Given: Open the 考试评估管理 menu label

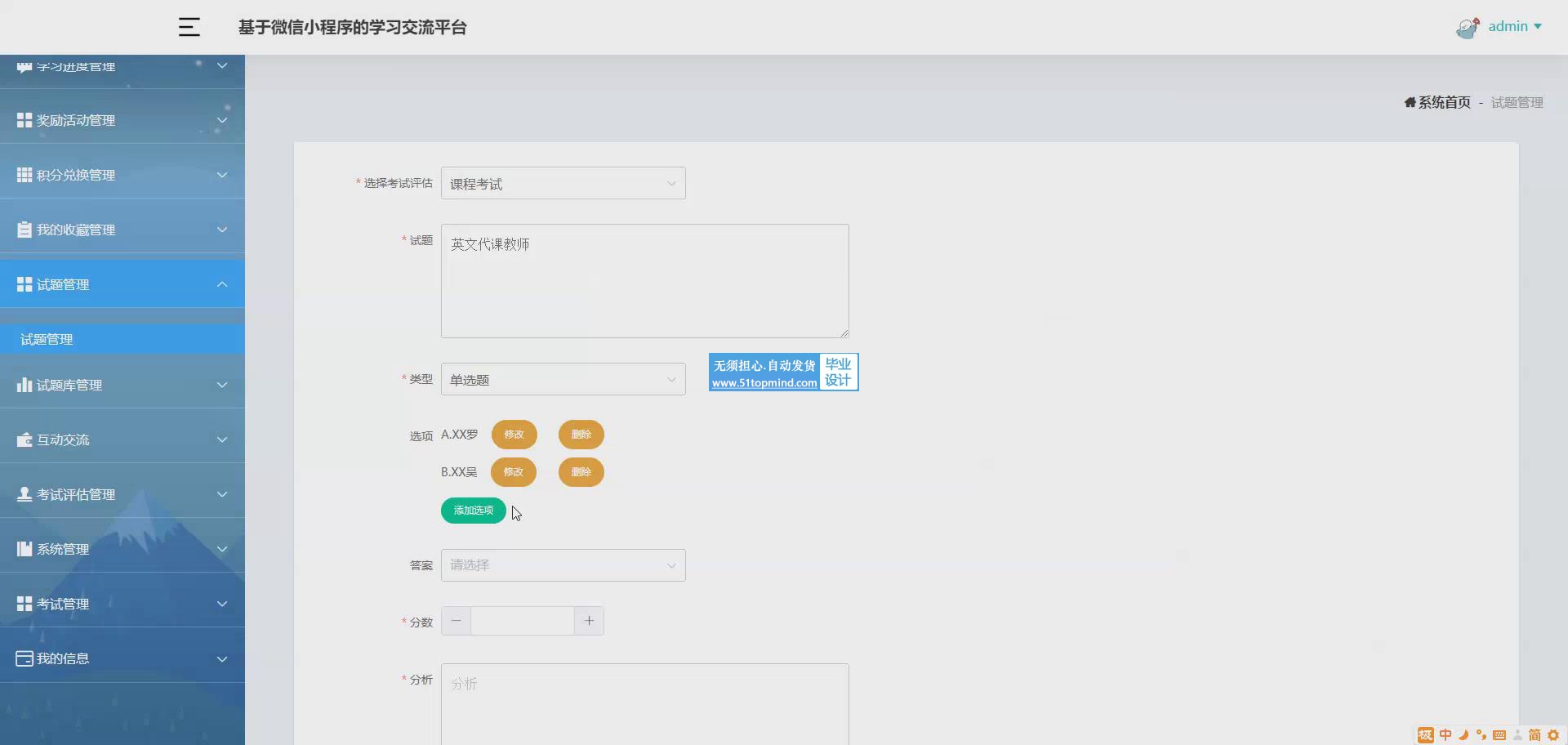Looking at the screenshot, I should point(76,494).
